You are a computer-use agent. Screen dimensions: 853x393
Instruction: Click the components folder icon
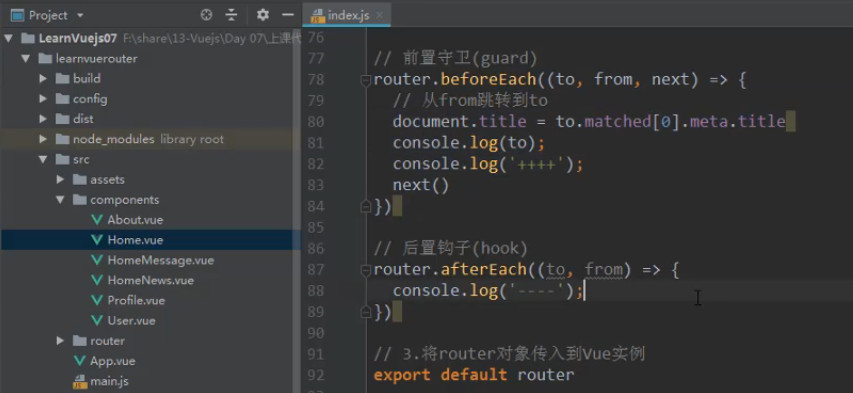79,200
